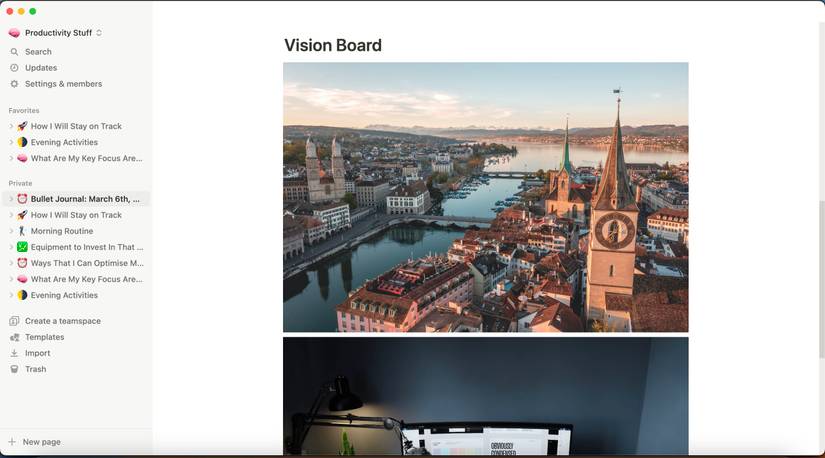The image size is (825, 458).
Task: Expand How I Will Stay on Track in Favorites
Action: point(11,126)
